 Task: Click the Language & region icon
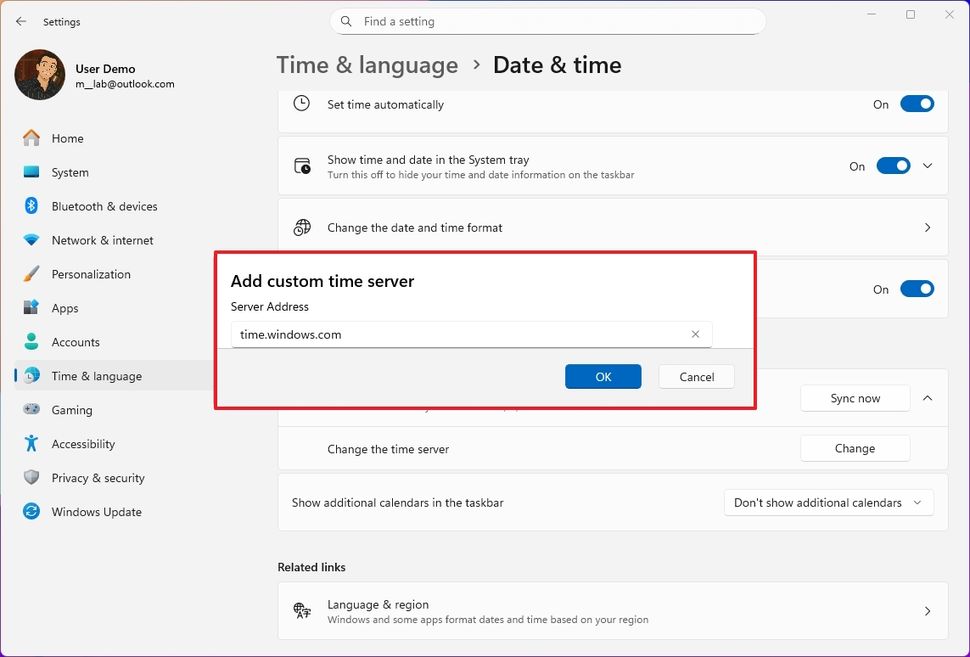pyautogui.click(x=302, y=610)
